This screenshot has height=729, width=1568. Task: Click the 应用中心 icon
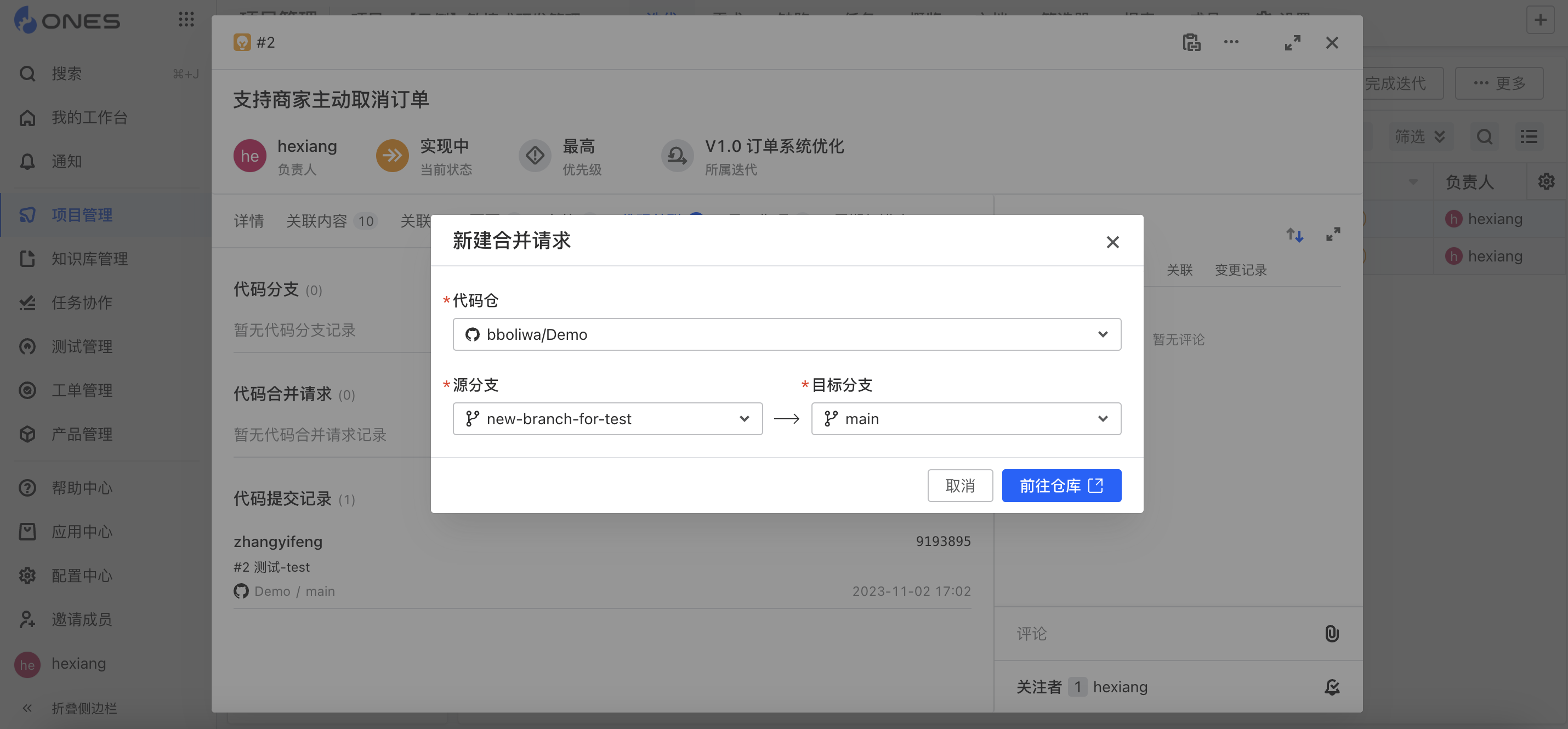27,531
